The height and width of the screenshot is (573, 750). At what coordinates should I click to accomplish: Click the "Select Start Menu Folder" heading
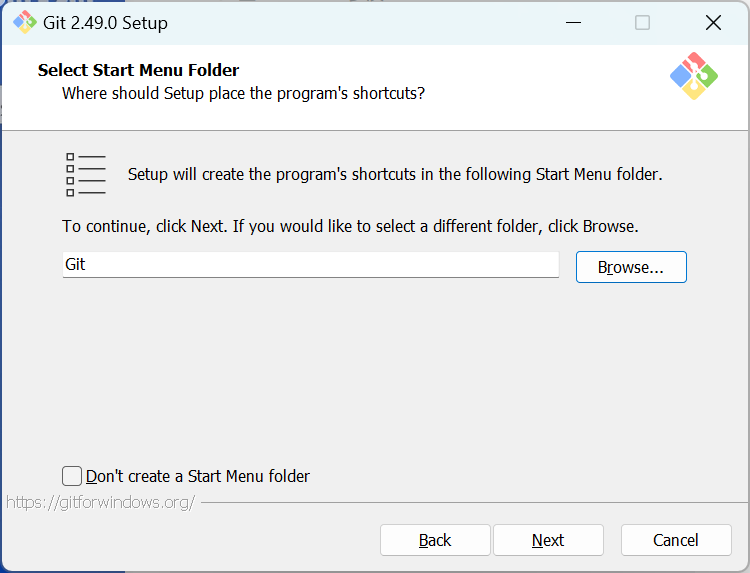pyautogui.click(x=138, y=70)
